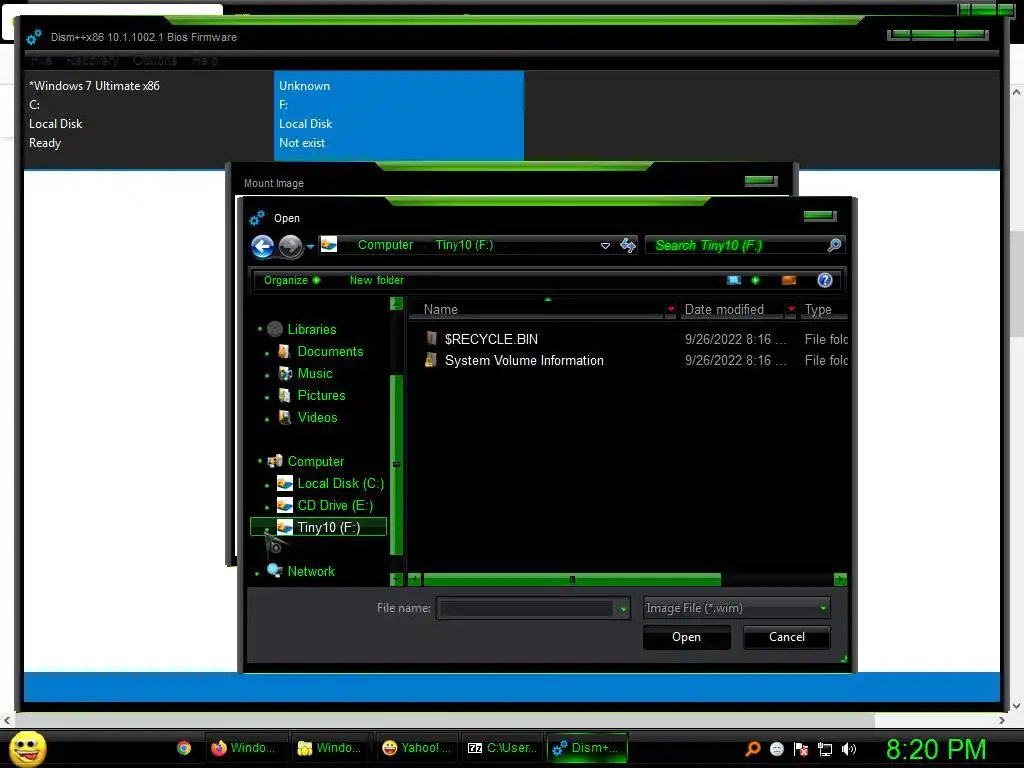Open the File menu in Dism++

pyautogui.click(x=41, y=60)
